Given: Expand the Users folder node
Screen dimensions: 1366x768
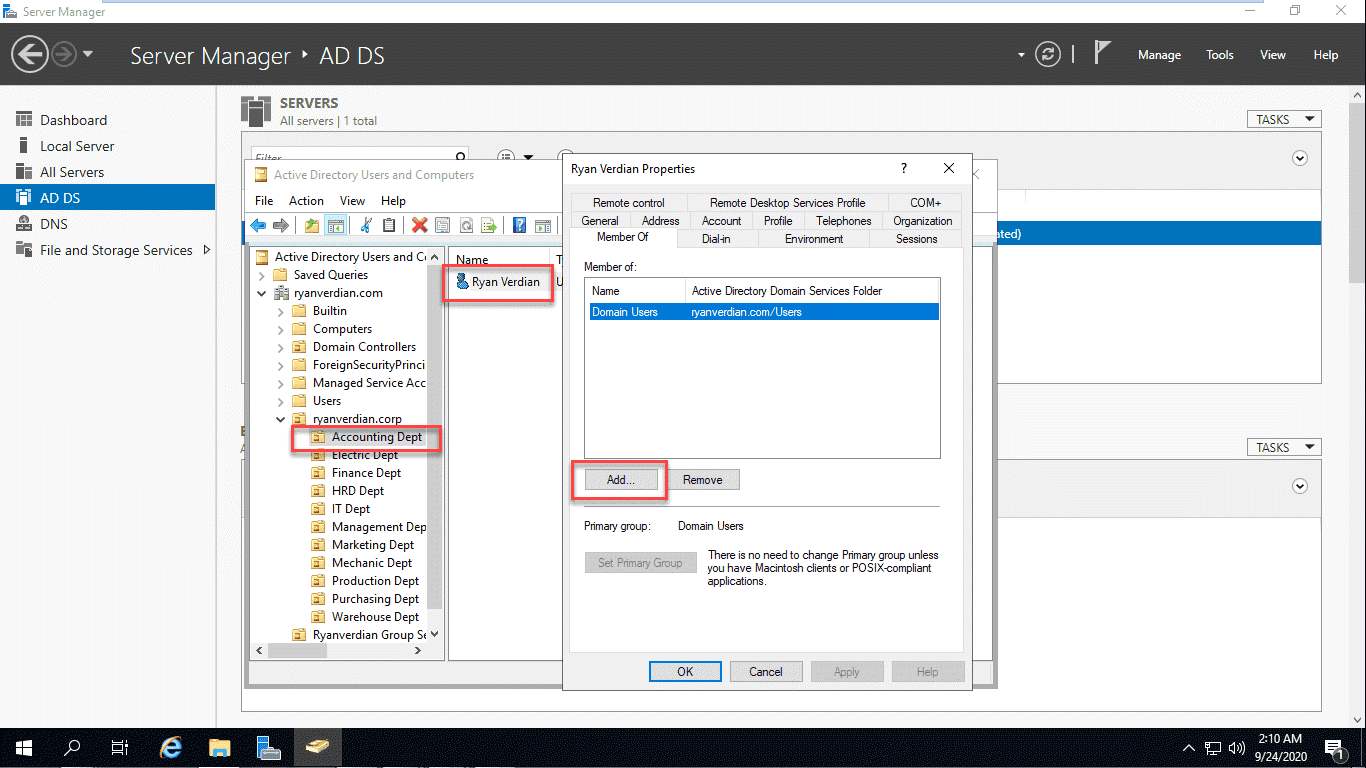Looking at the screenshot, I should (x=281, y=401).
